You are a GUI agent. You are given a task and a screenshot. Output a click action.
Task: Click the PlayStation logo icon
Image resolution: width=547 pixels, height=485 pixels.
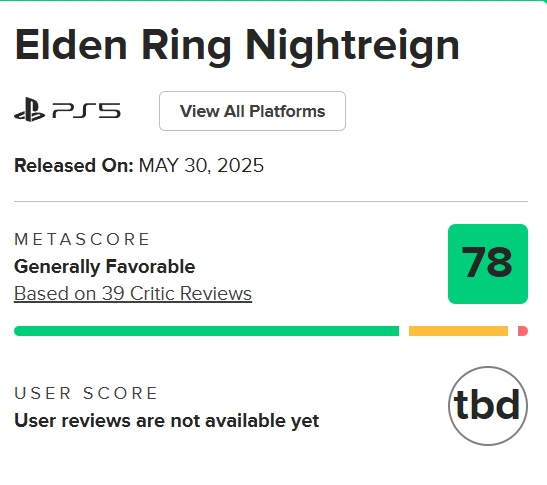coord(30,110)
